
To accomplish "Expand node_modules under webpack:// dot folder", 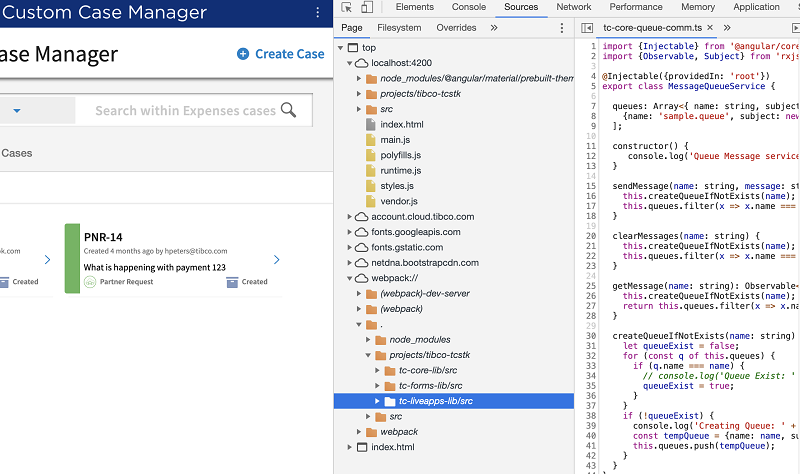I will (368, 340).
